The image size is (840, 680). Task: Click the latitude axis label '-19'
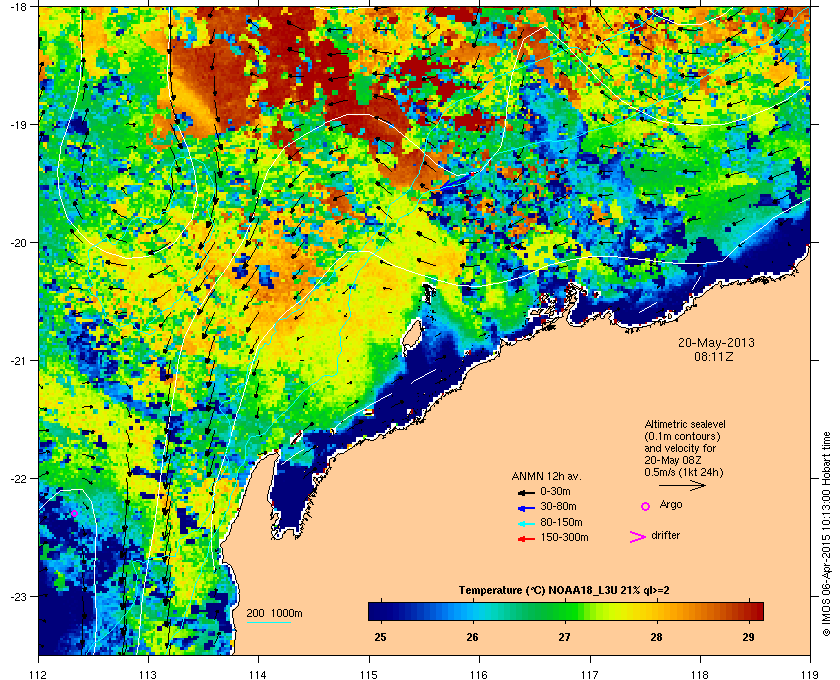point(18,124)
